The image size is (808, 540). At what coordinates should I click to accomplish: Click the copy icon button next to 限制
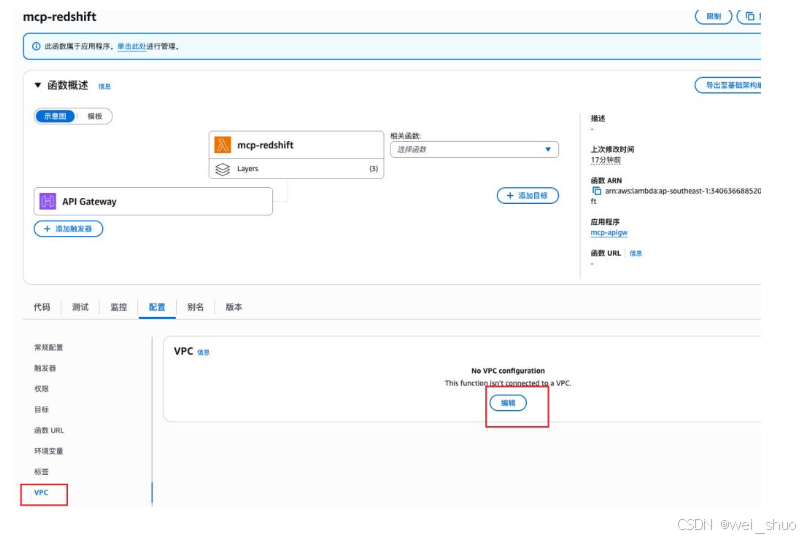(x=750, y=16)
